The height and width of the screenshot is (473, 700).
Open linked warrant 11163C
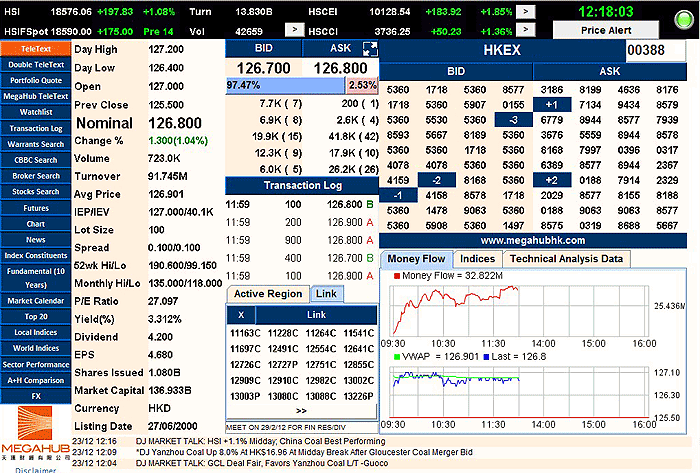click(x=246, y=333)
